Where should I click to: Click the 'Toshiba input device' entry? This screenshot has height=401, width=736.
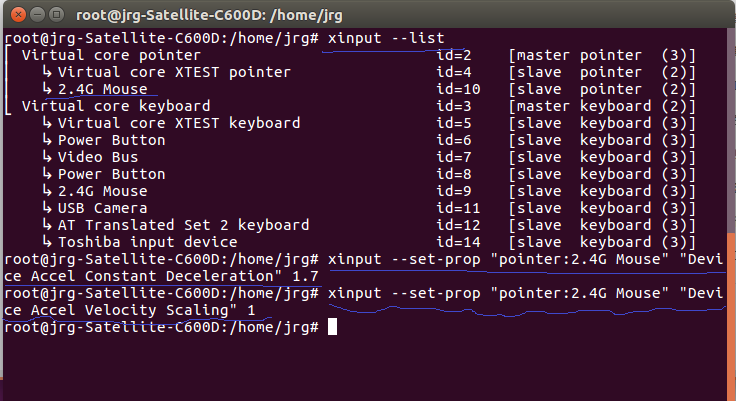point(147,242)
